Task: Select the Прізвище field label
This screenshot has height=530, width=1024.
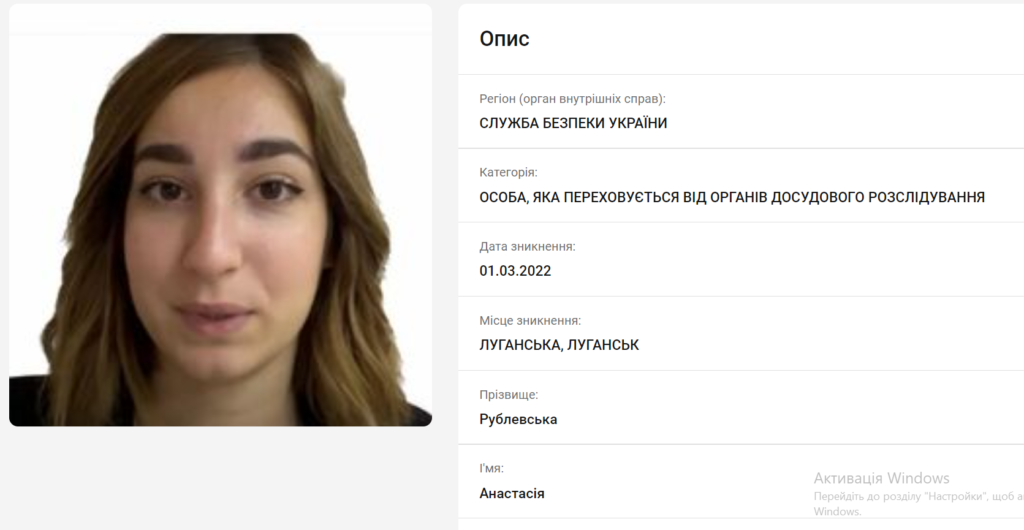Action: 509,395
